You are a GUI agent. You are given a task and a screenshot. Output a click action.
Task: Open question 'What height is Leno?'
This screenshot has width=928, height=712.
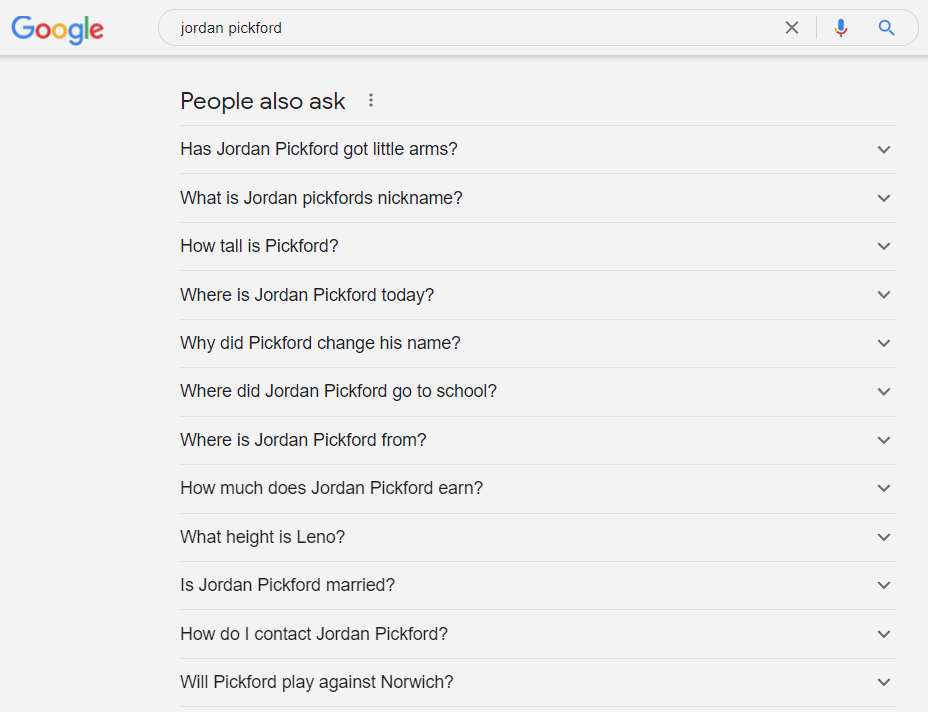pos(539,537)
